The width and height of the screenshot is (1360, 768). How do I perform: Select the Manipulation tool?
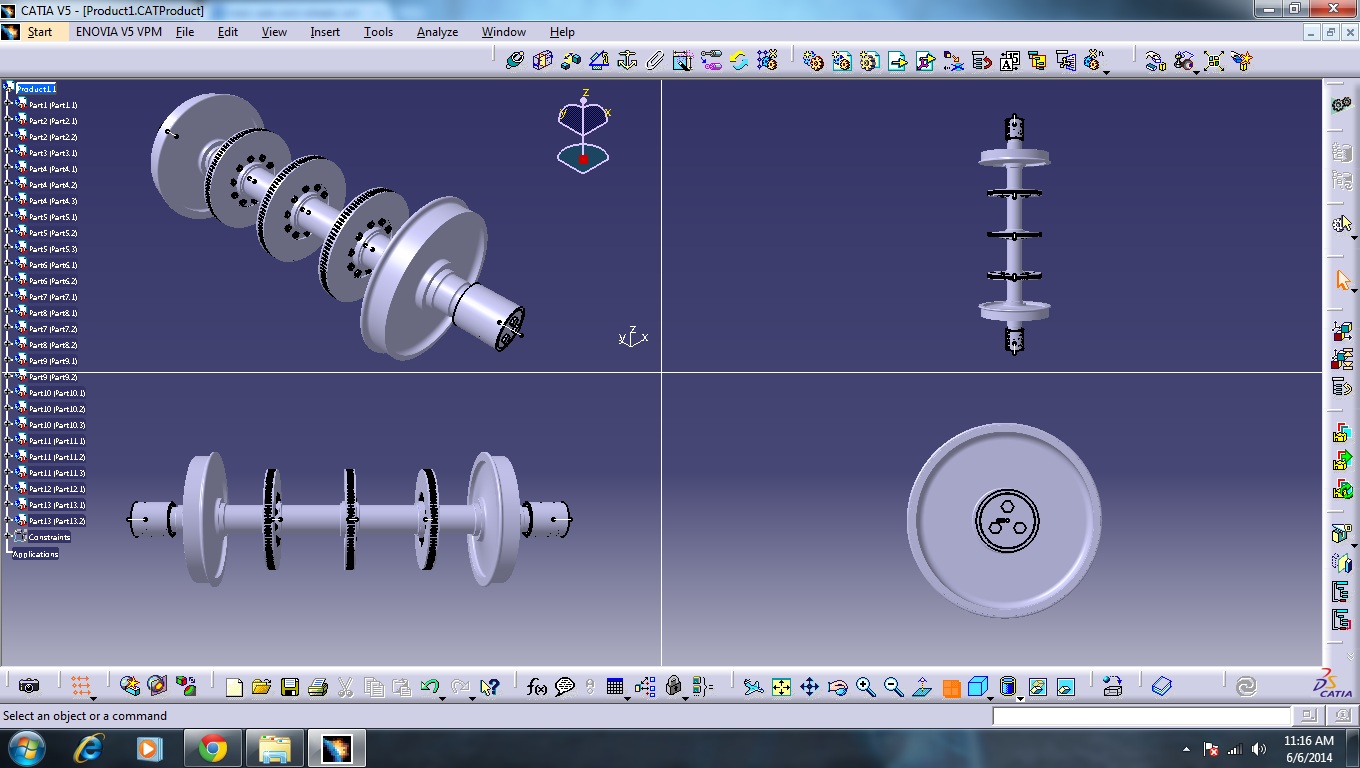[1156, 61]
